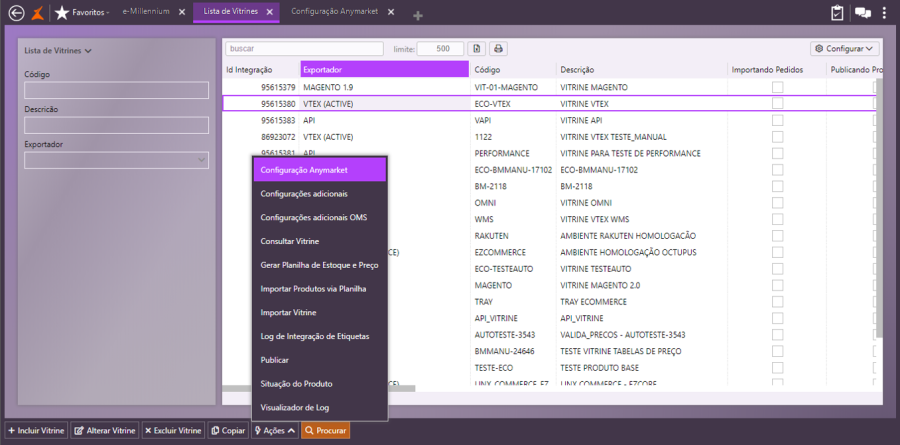Toggle Importando Pedidos for VITRINE OMNI row
900x445 pixels.
point(777,203)
